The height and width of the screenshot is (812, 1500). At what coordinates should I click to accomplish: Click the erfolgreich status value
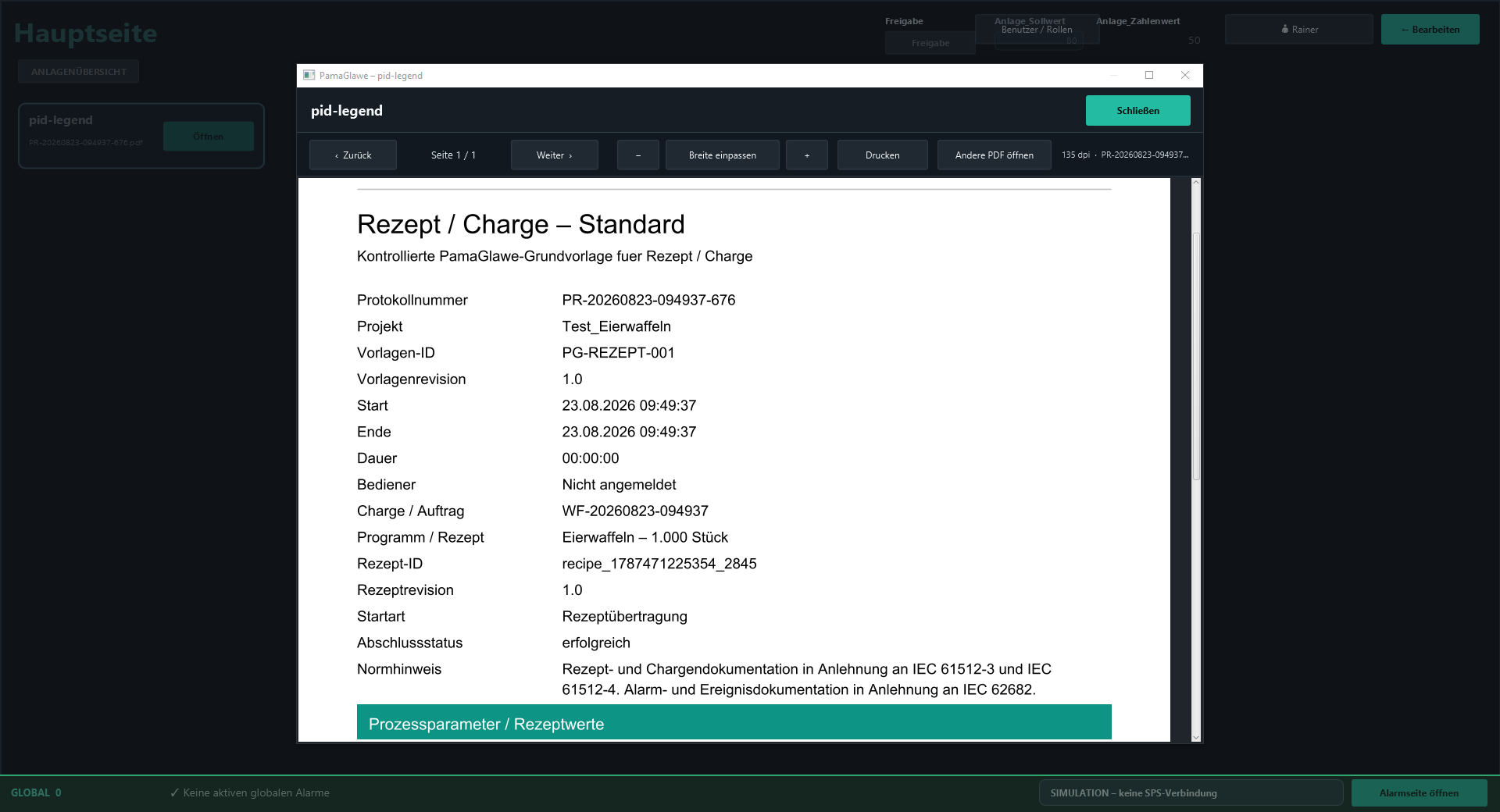[596, 643]
